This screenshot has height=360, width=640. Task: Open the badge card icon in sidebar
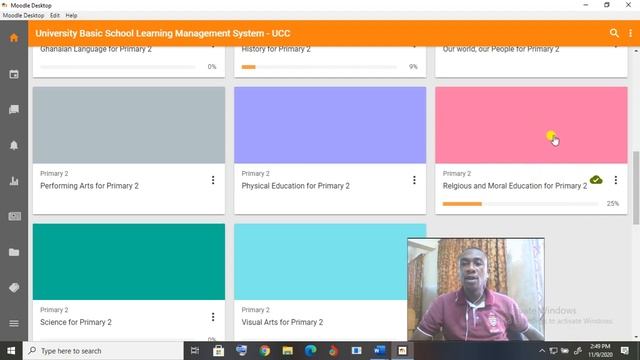coord(14,216)
